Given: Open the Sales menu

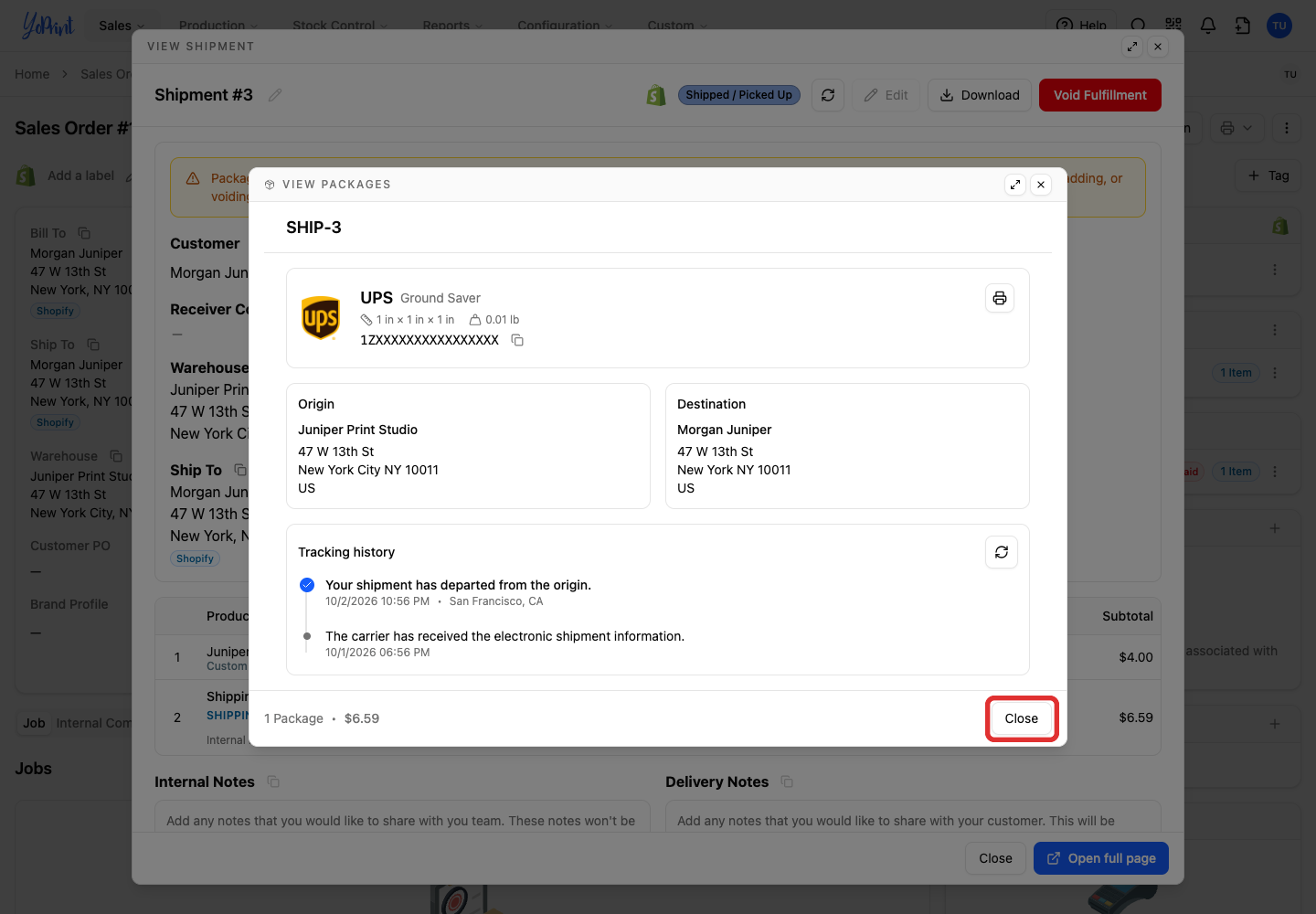Looking at the screenshot, I should tap(122, 26).
